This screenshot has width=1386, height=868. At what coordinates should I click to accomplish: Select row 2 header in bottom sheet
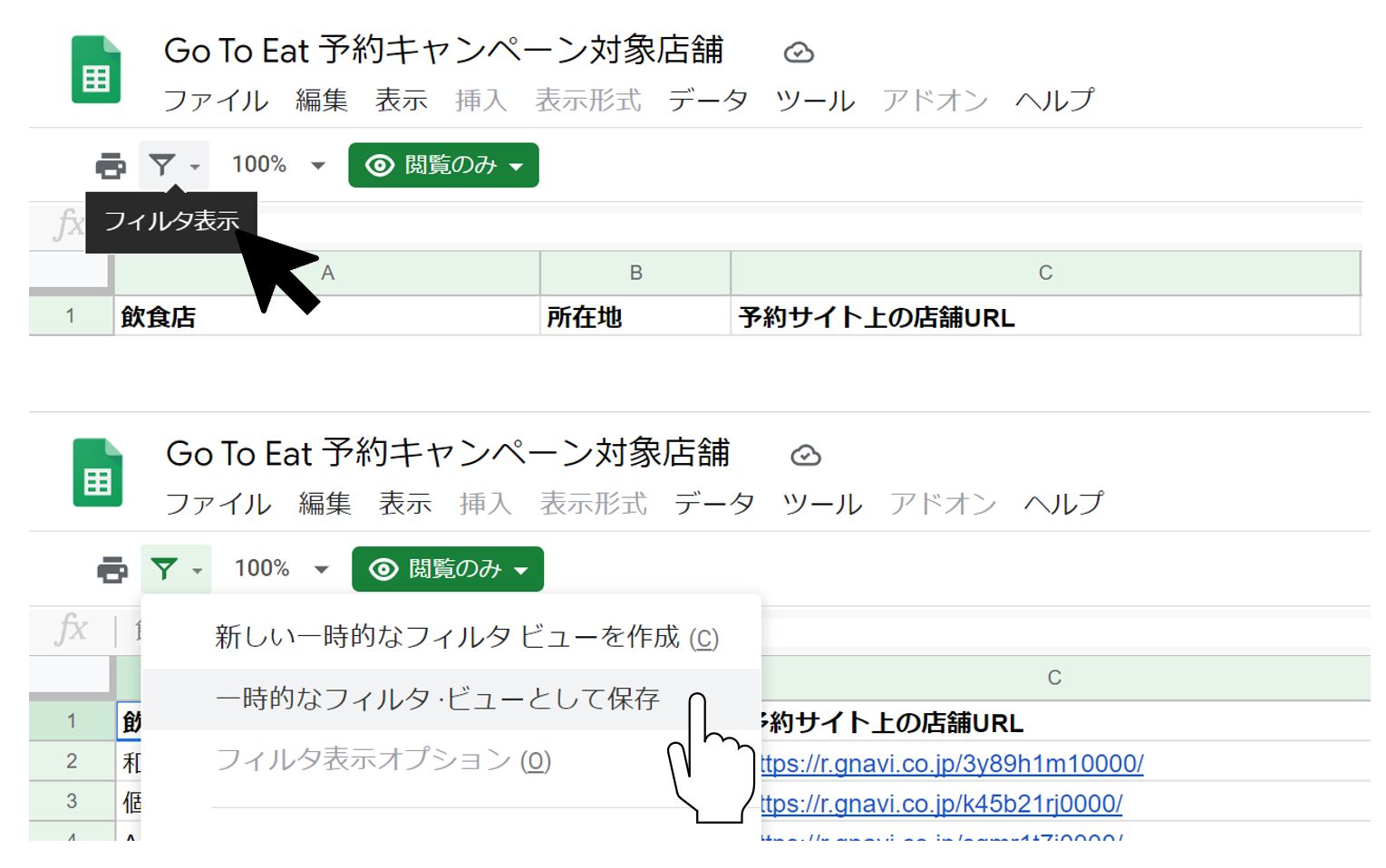[x=72, y=761]
